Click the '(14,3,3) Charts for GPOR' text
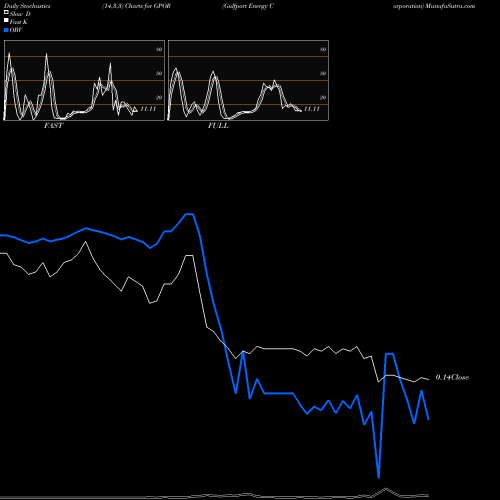 [x=136, y=6]
